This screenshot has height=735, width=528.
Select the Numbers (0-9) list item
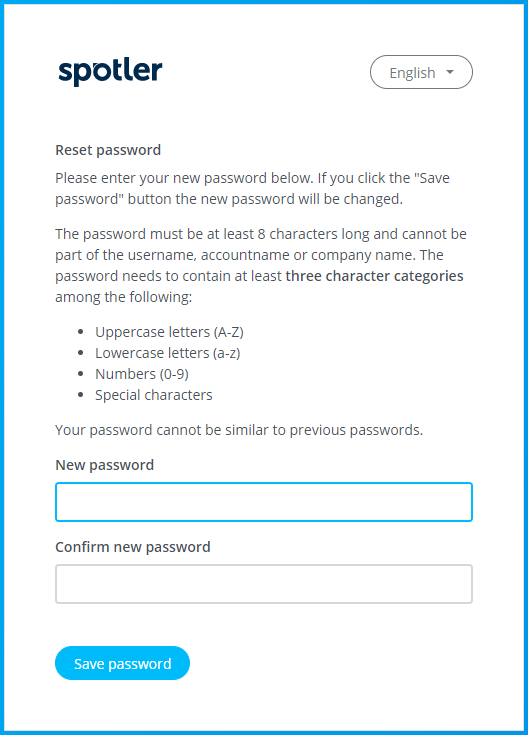tap(142, 374)
